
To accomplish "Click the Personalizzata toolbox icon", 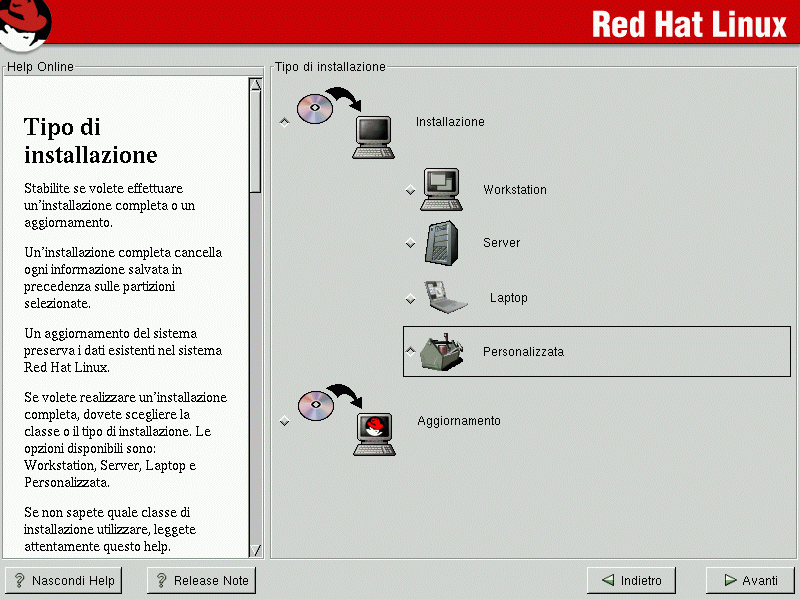I will point(441,351).
